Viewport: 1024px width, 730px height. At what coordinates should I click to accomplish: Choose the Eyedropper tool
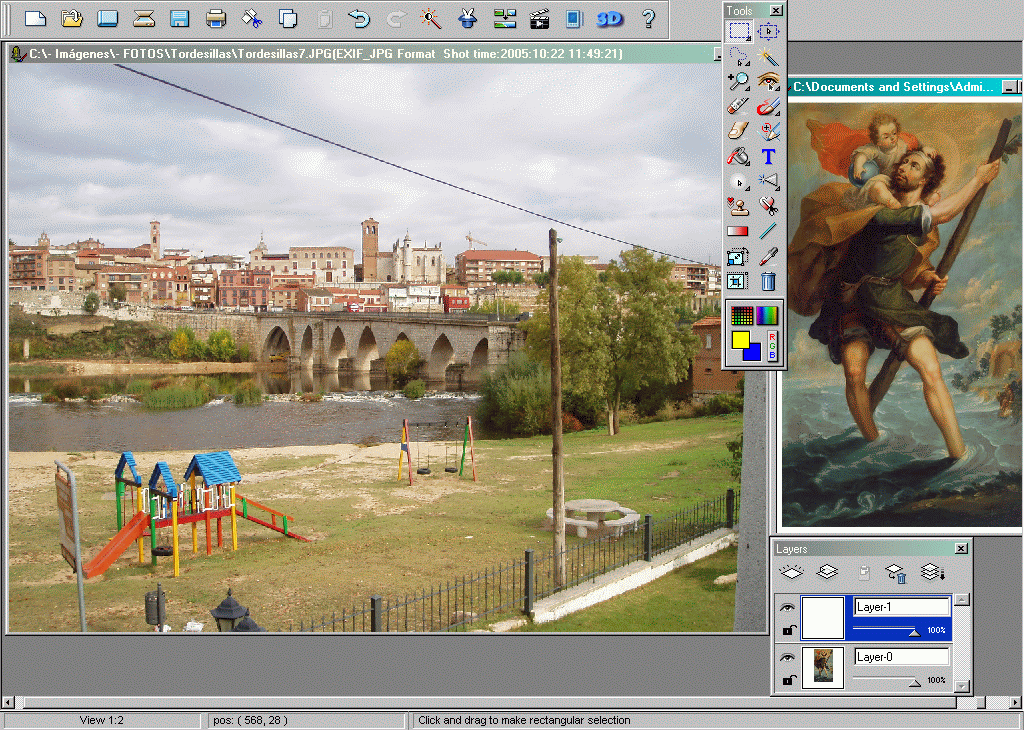pyautogui.click(x=768, y=255)
